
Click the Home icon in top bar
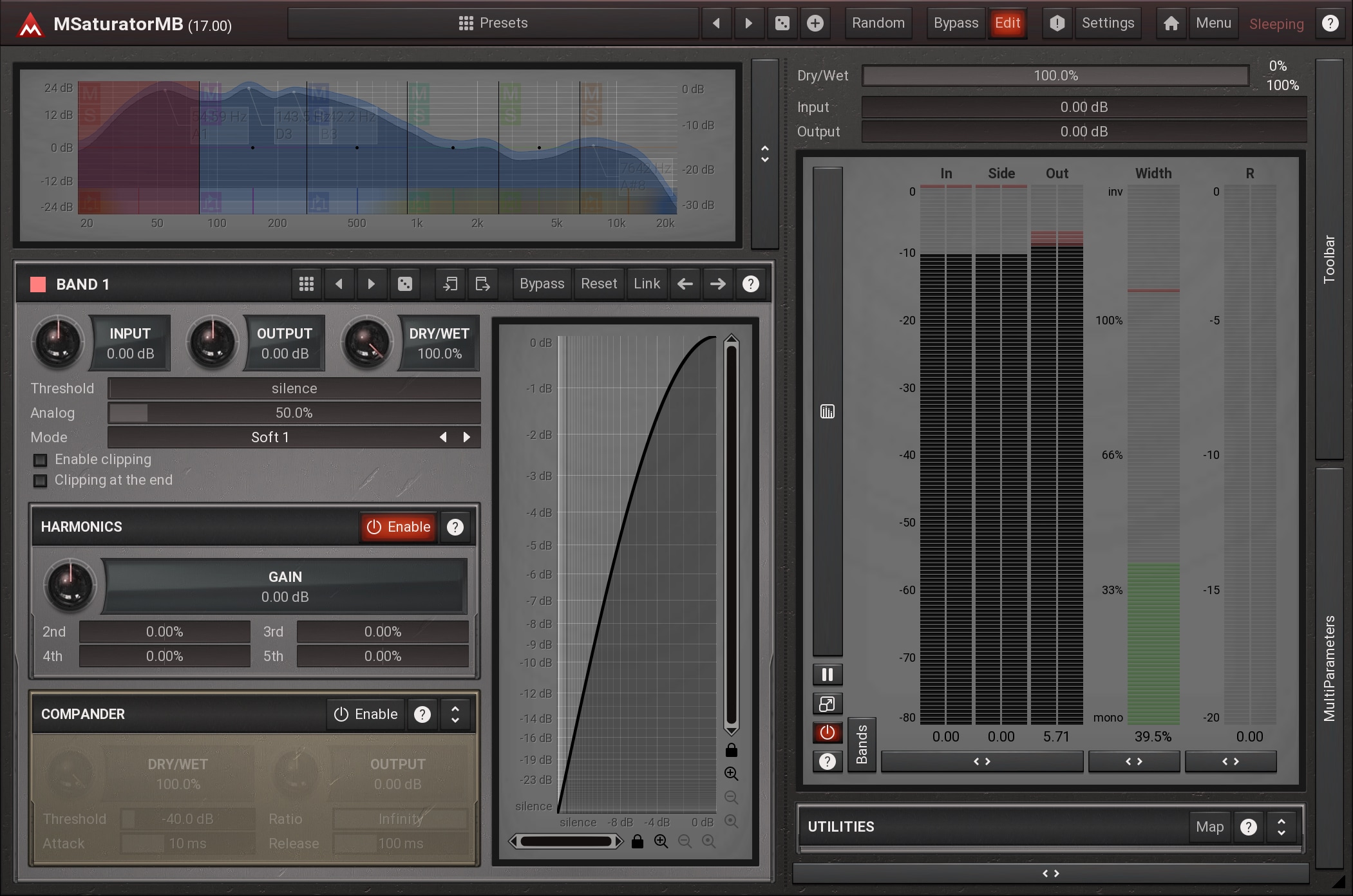1171,23
